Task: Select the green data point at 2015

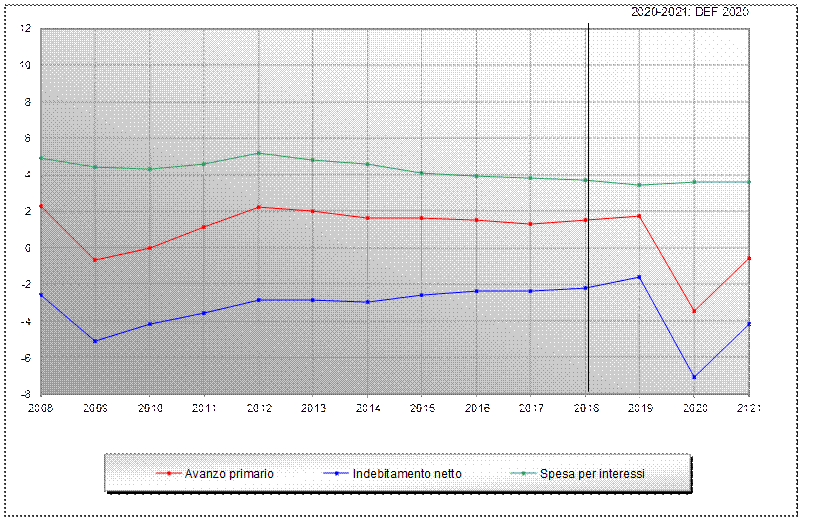Action: pyautogui.click(x=422, y=173)
